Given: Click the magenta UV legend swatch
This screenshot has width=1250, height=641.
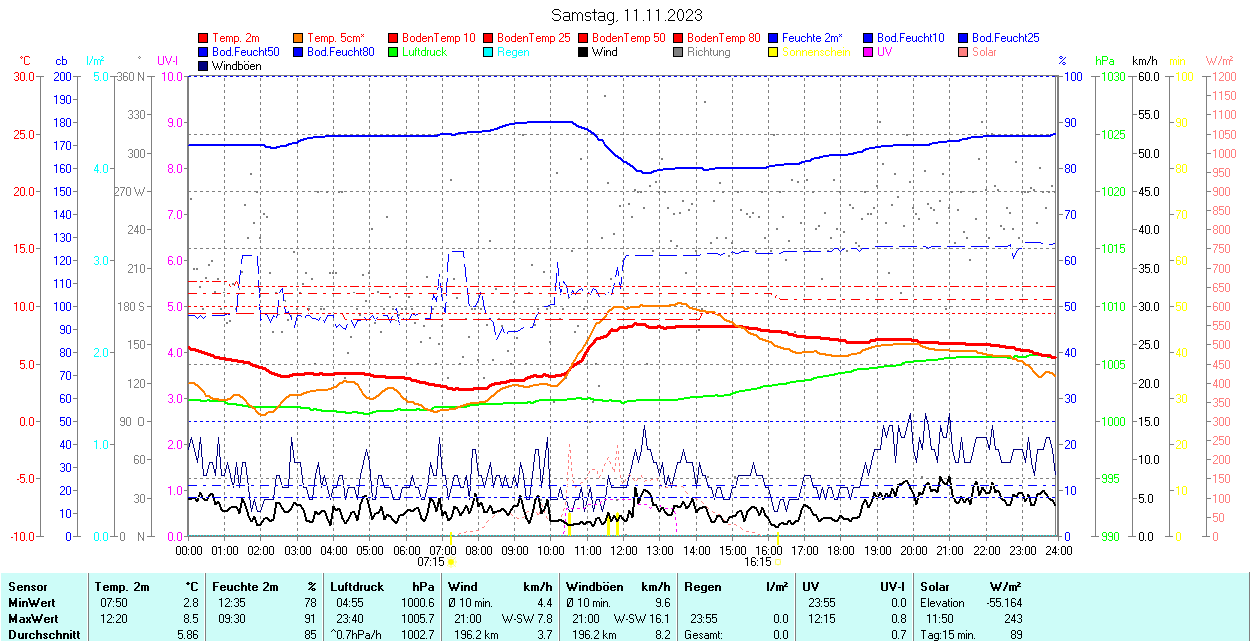Looking at the screenshot, I should pos(868,52).
